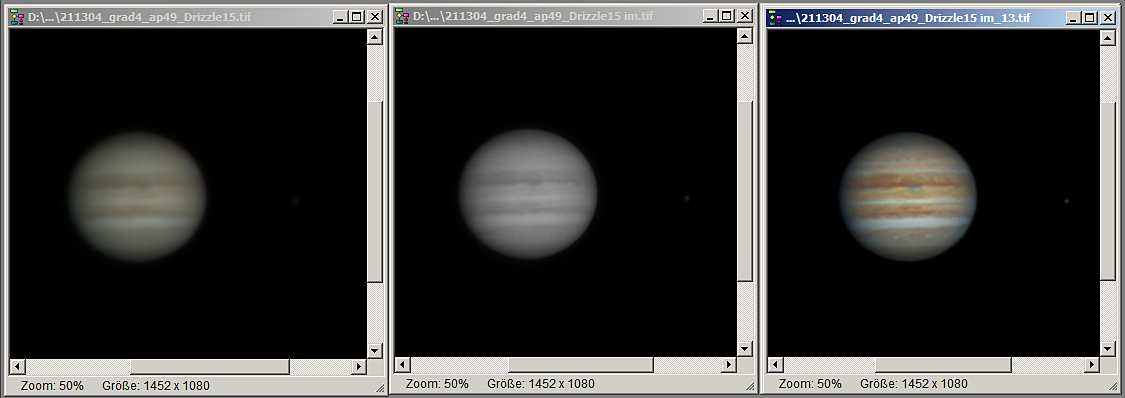Image resolution: width=1125 pixels, height=398 pixels.
Task: Click the blurry color Jupiter in Drizzle15.tif
Action: pos(138,196)
